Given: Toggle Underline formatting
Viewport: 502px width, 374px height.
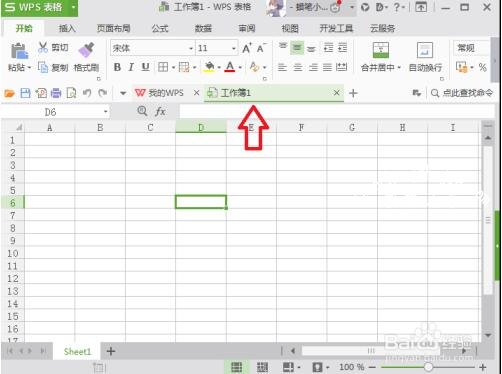Looking at the screenshot, I should pos(145,67).
